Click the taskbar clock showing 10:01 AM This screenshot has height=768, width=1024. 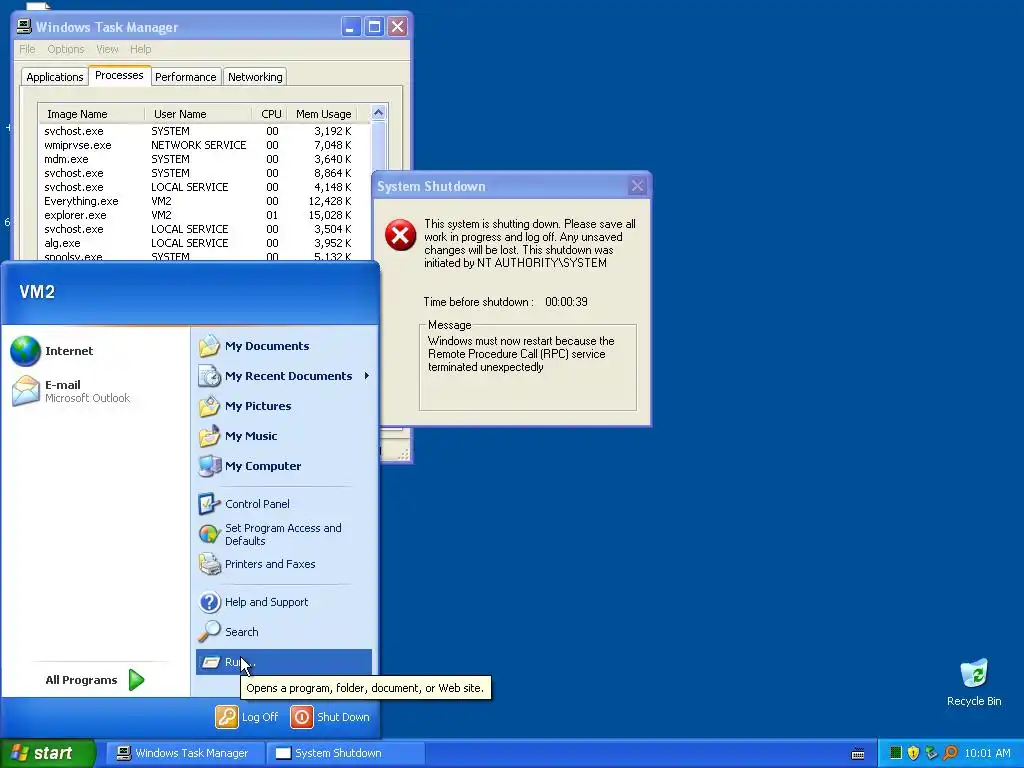(987, 753)
